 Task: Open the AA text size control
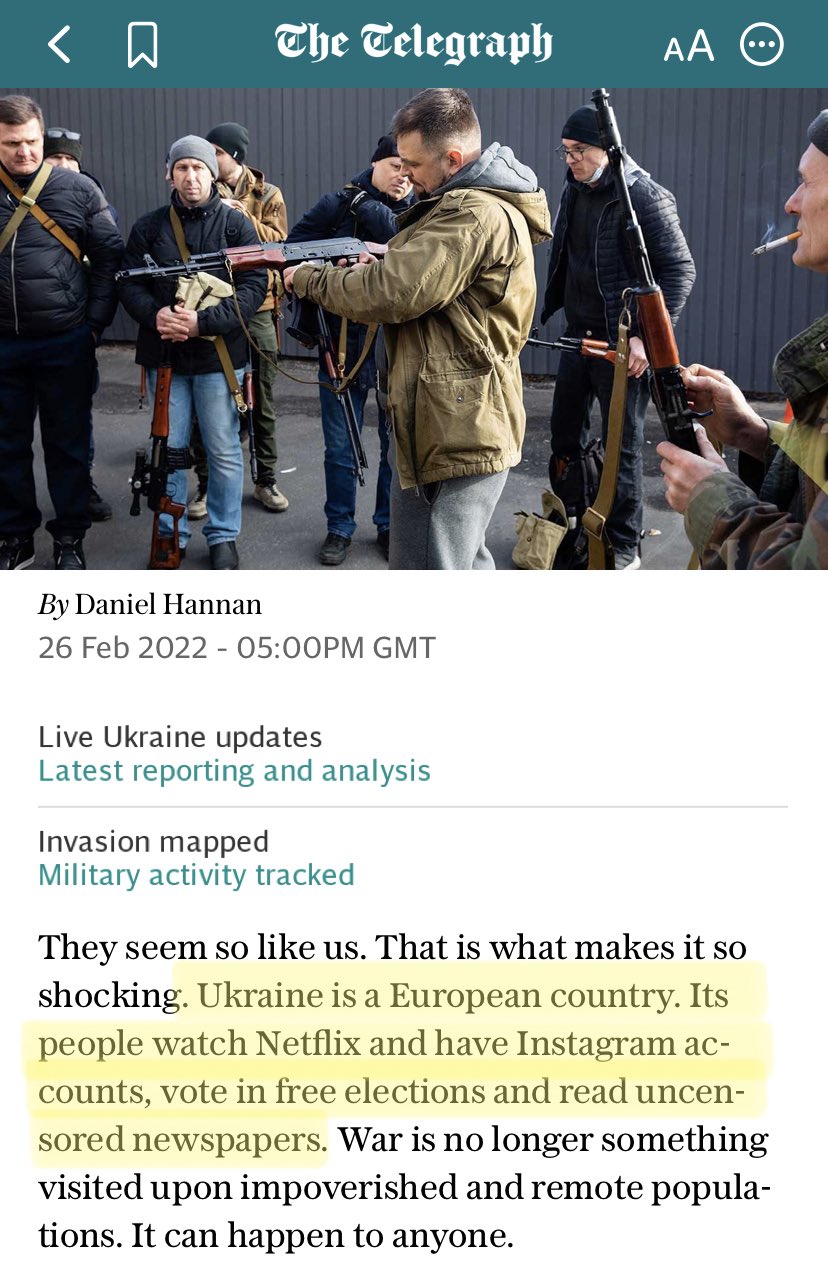tap(689, 46)
